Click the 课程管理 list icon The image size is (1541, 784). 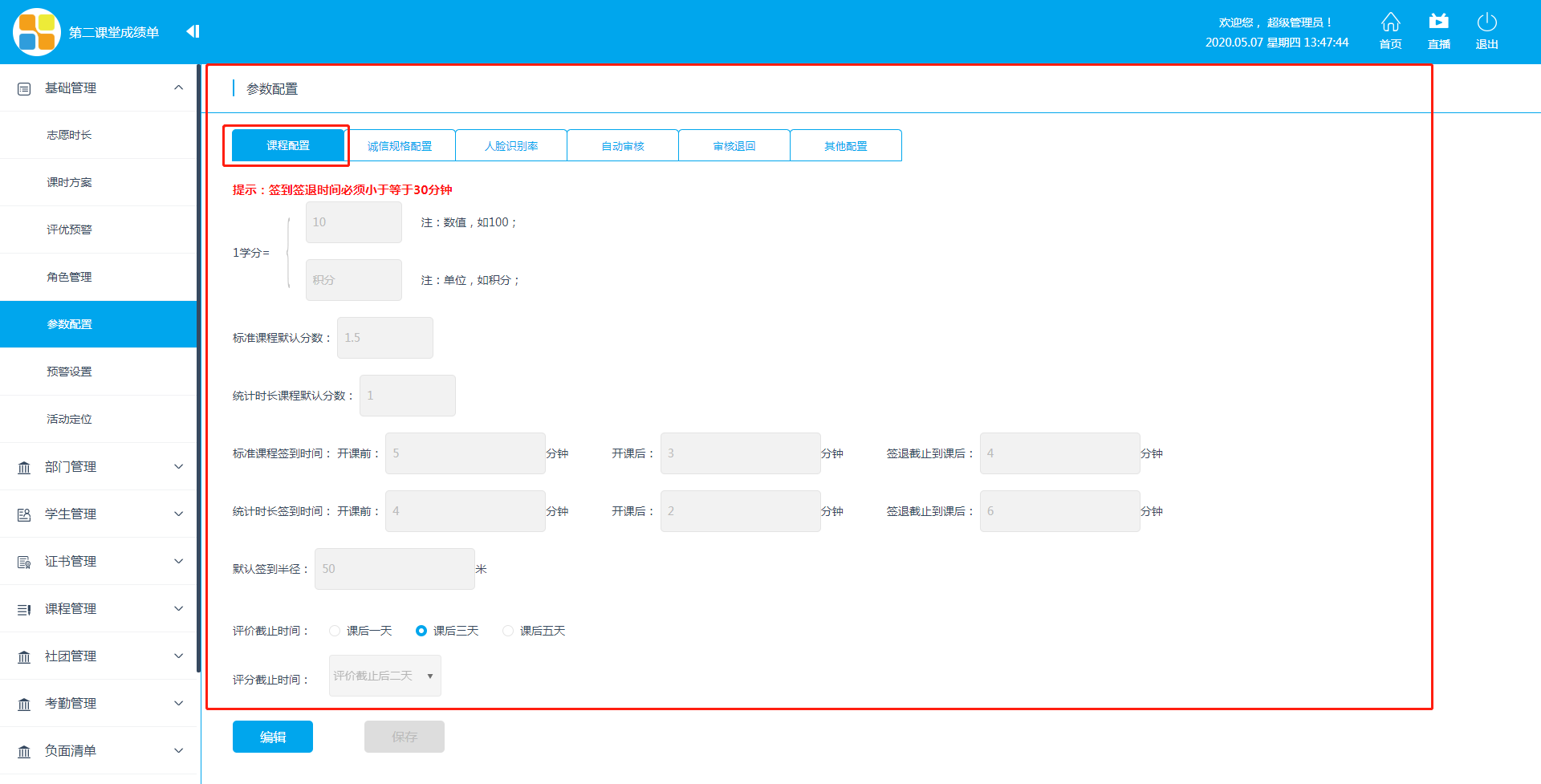[24, 609]
